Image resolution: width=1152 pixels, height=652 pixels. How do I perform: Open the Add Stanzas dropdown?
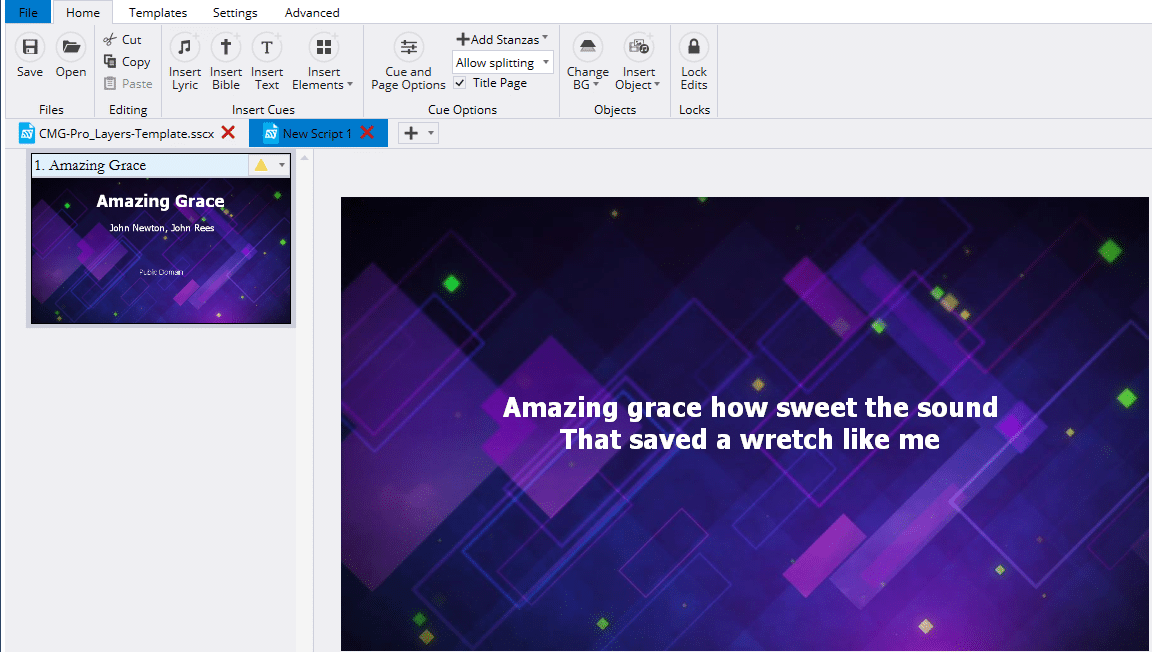[x=503, y=39]
